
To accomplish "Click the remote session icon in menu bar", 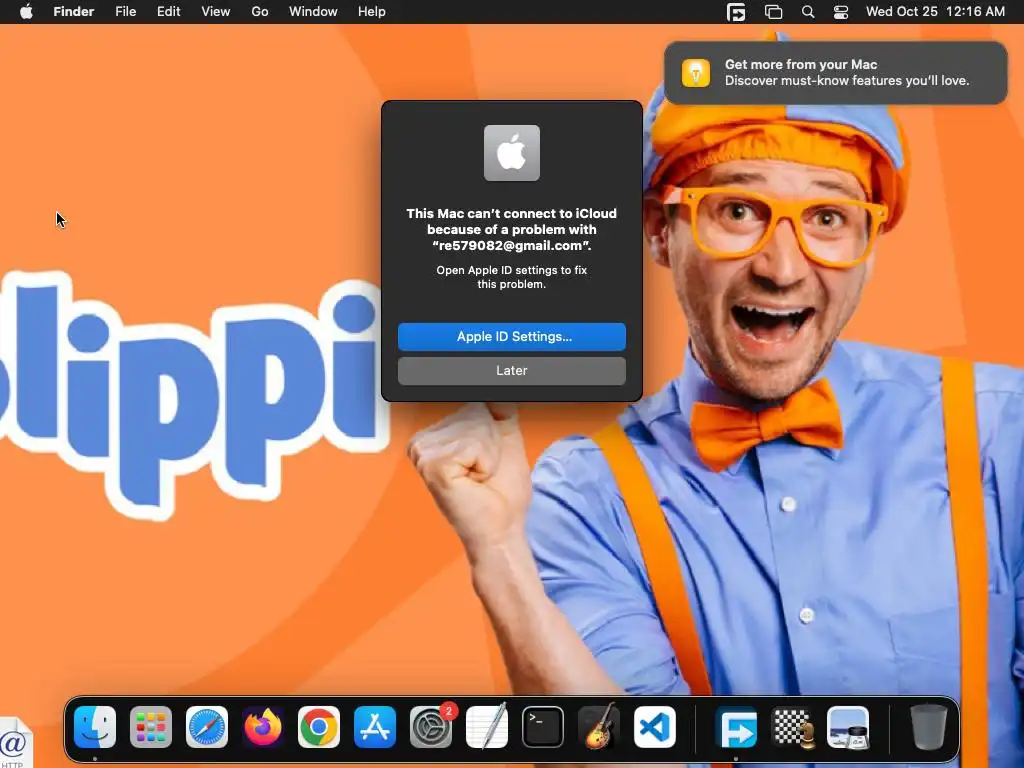I will point(736,12).
